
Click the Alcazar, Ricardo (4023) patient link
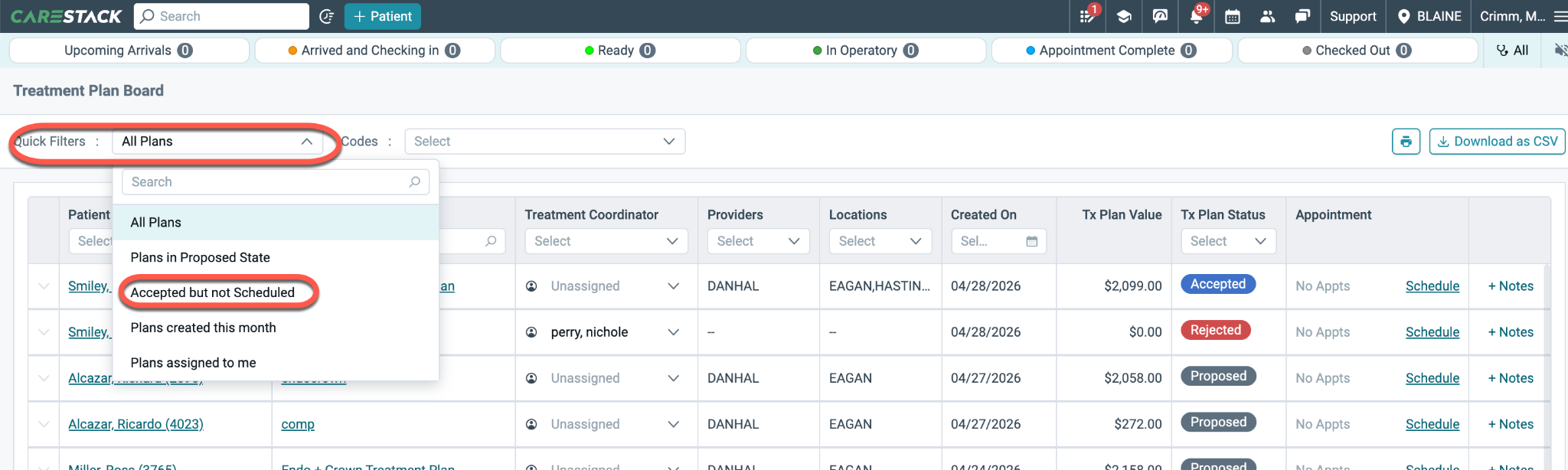136,424
